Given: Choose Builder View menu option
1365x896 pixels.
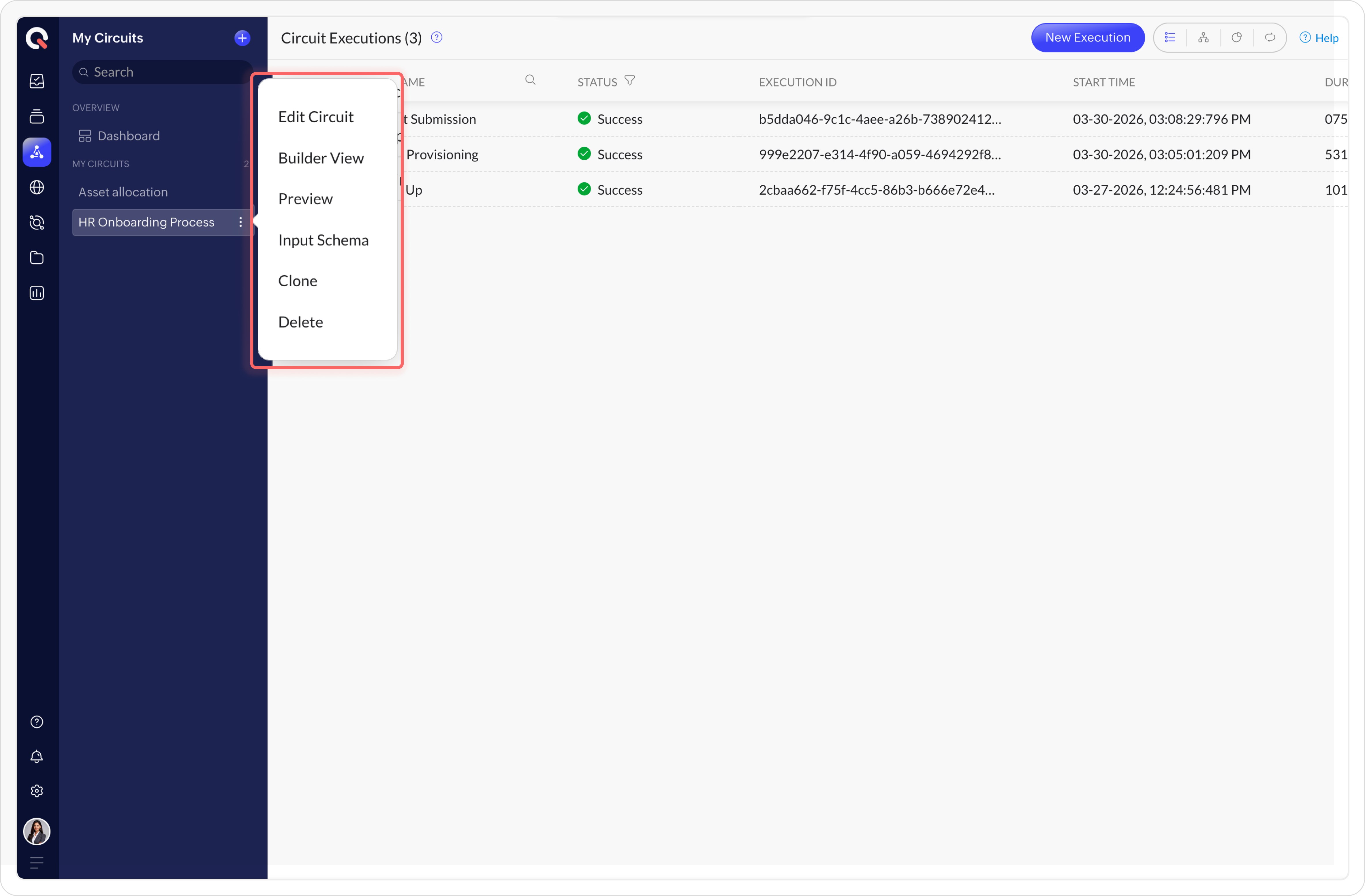Looking at the screenshot, I should (321, 158).
